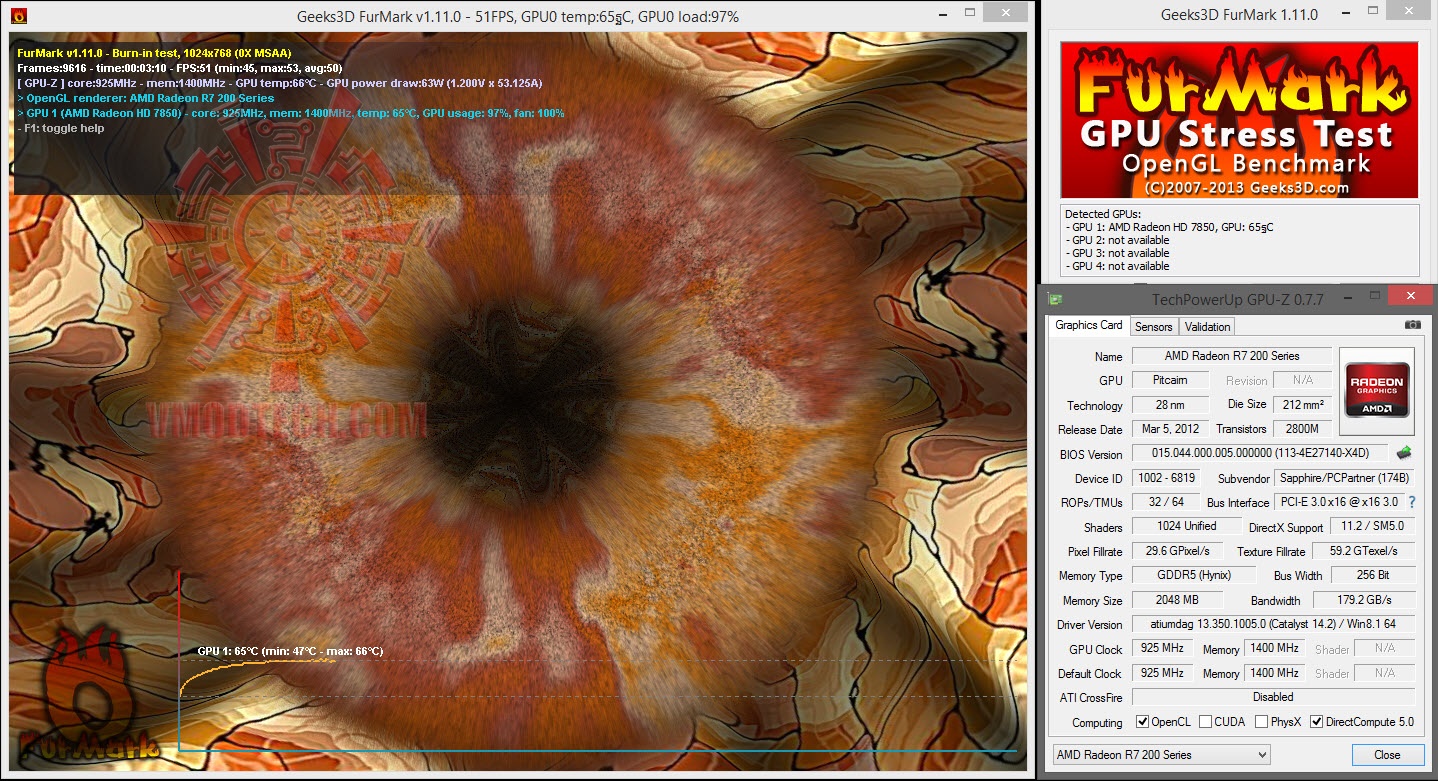
Task: Click the 'OpenGL renderer: AMD Radeon R7' overlay line
Action: tap(146, 98)
